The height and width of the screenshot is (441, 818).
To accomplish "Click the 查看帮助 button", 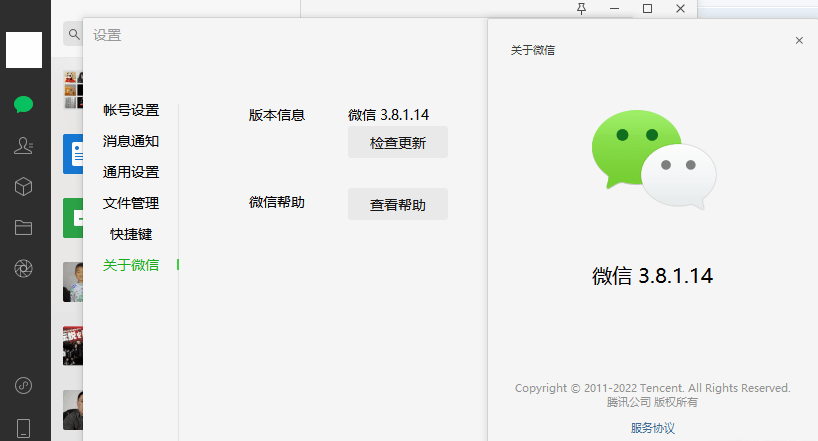I will [x=398, y=204].
